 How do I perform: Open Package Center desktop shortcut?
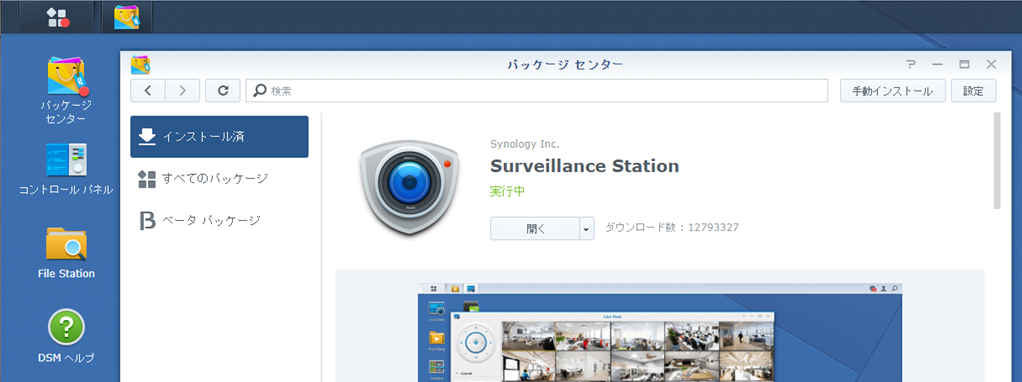click(66, 91)
